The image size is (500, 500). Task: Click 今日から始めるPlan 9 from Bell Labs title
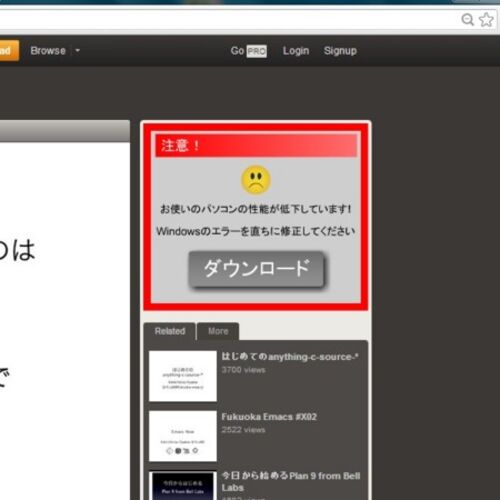(x=291, y=482)
